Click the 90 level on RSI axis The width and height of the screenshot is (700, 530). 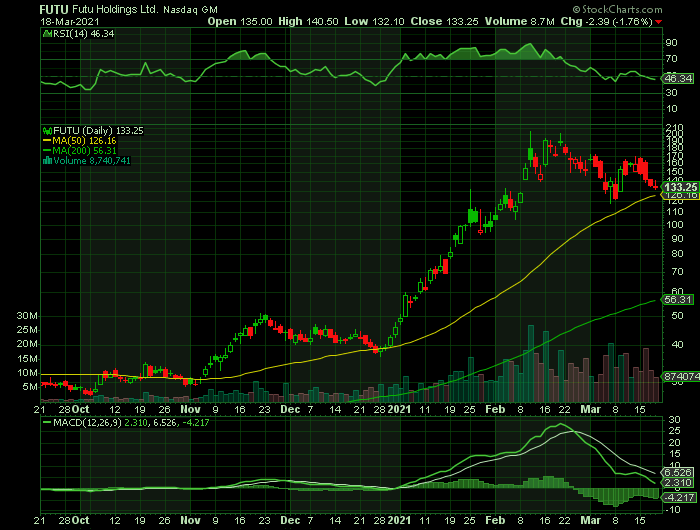click(x=671, y=43)
